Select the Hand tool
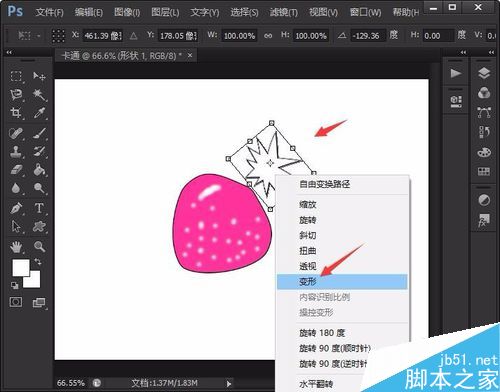 pyautogui.click(x=16, y=247)
